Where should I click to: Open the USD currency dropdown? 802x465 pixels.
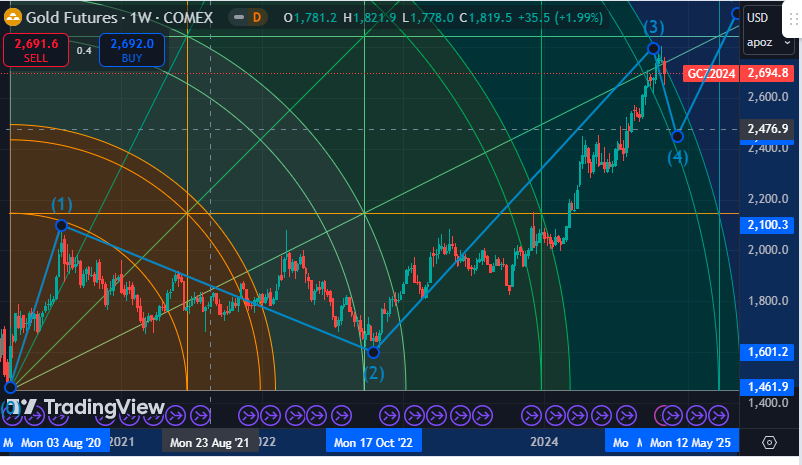pyautogui.click(x=758, y=18)
